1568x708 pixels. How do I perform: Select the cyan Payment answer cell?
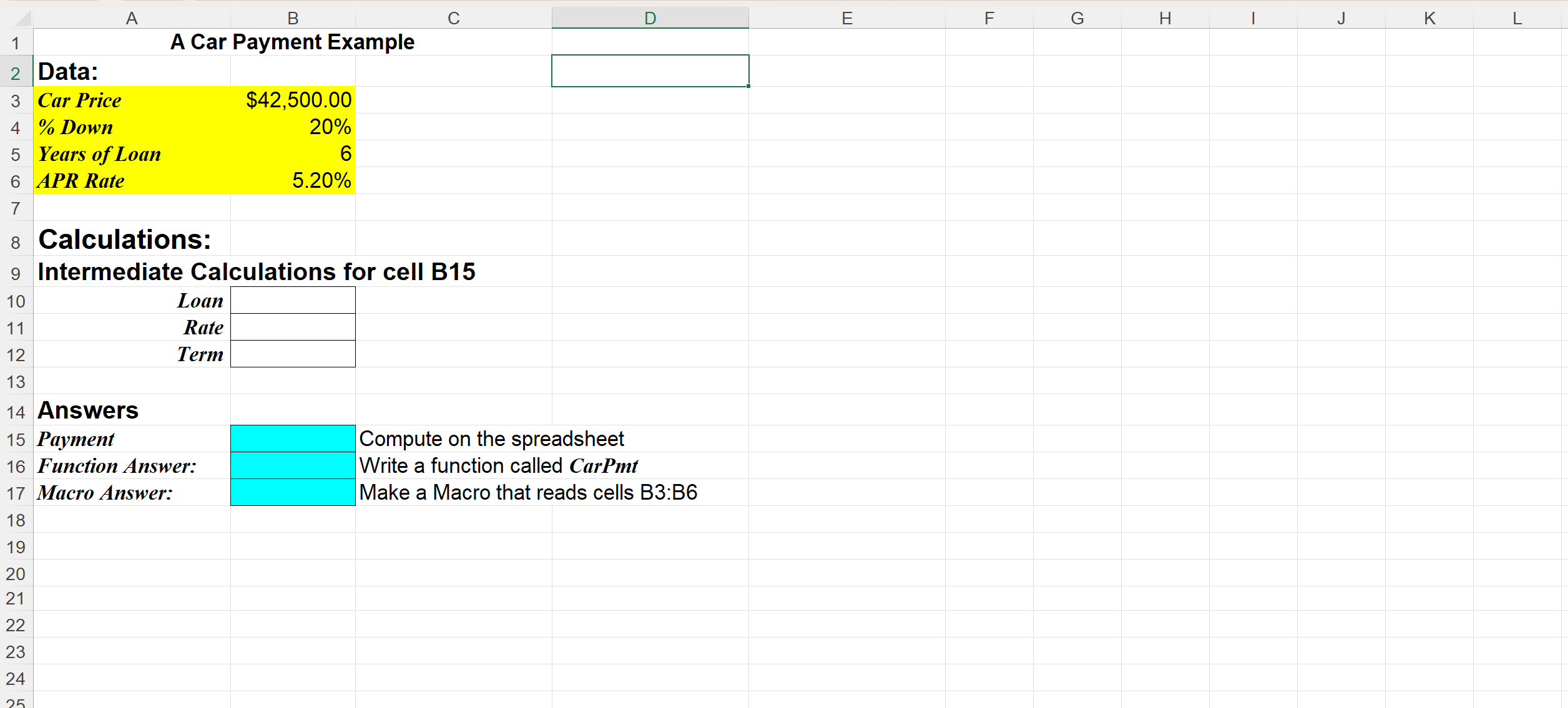pyautogui.click(x=293, y=439)
